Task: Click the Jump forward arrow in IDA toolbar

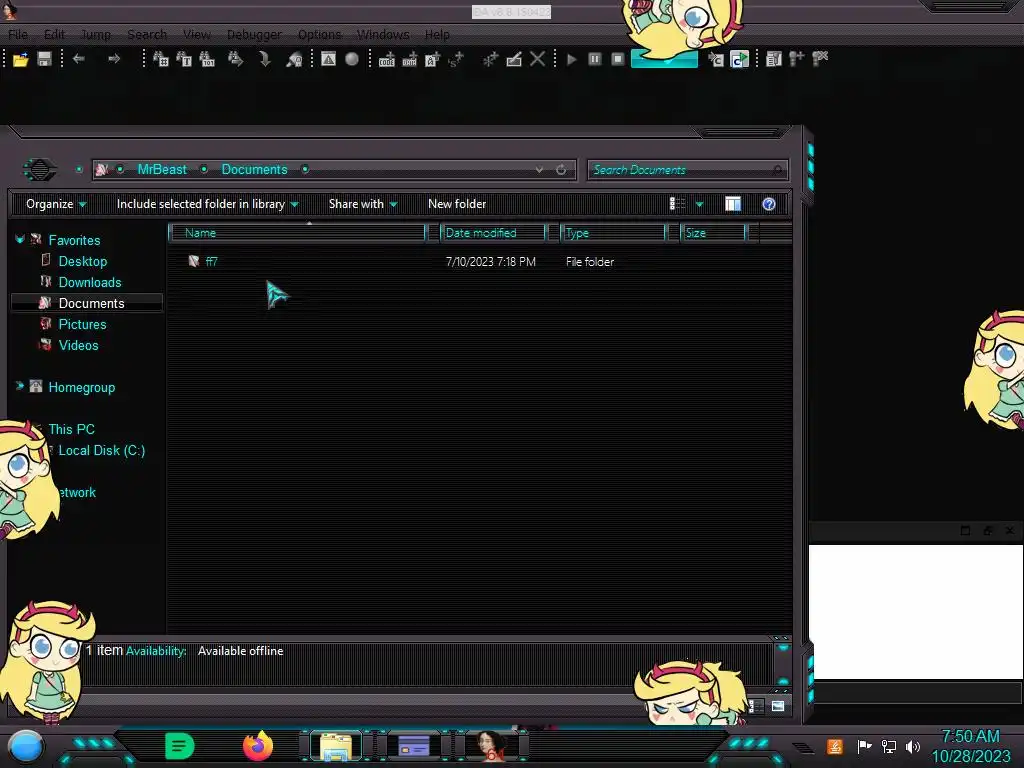Action: (114, 59)
